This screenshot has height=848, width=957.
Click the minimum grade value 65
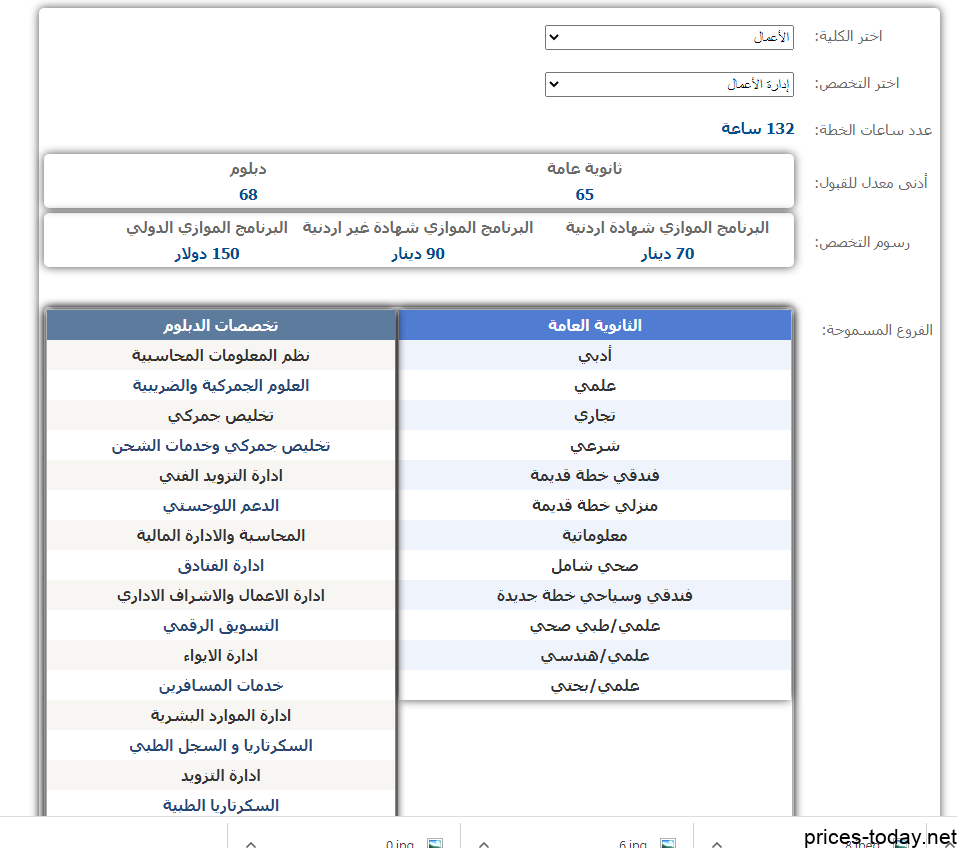pyautogui.click(x=584, y=195)
